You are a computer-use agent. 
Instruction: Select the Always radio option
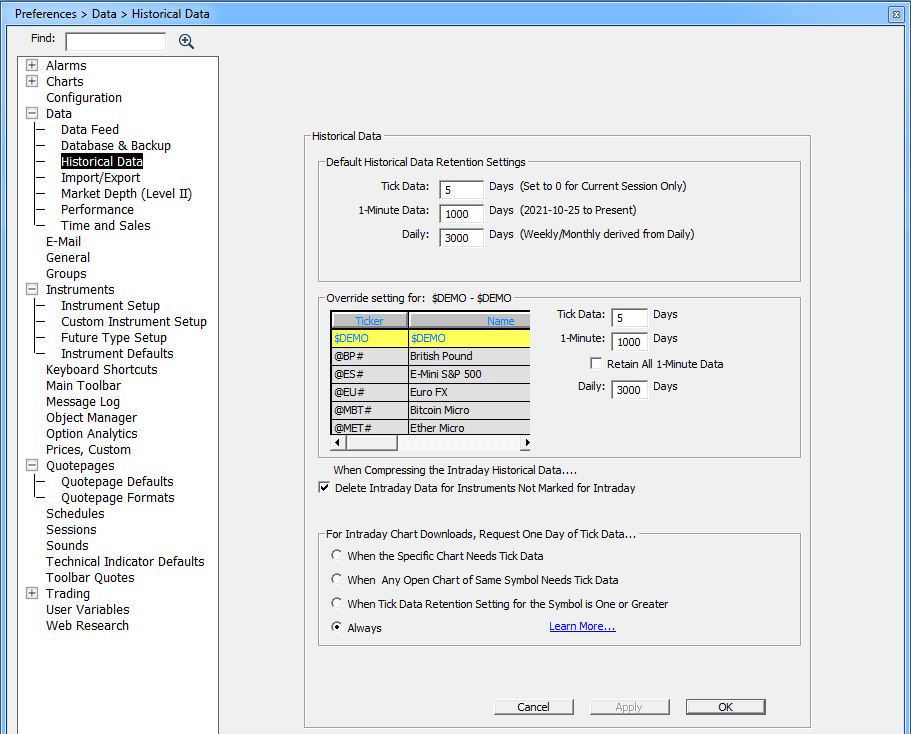(337, 628)
